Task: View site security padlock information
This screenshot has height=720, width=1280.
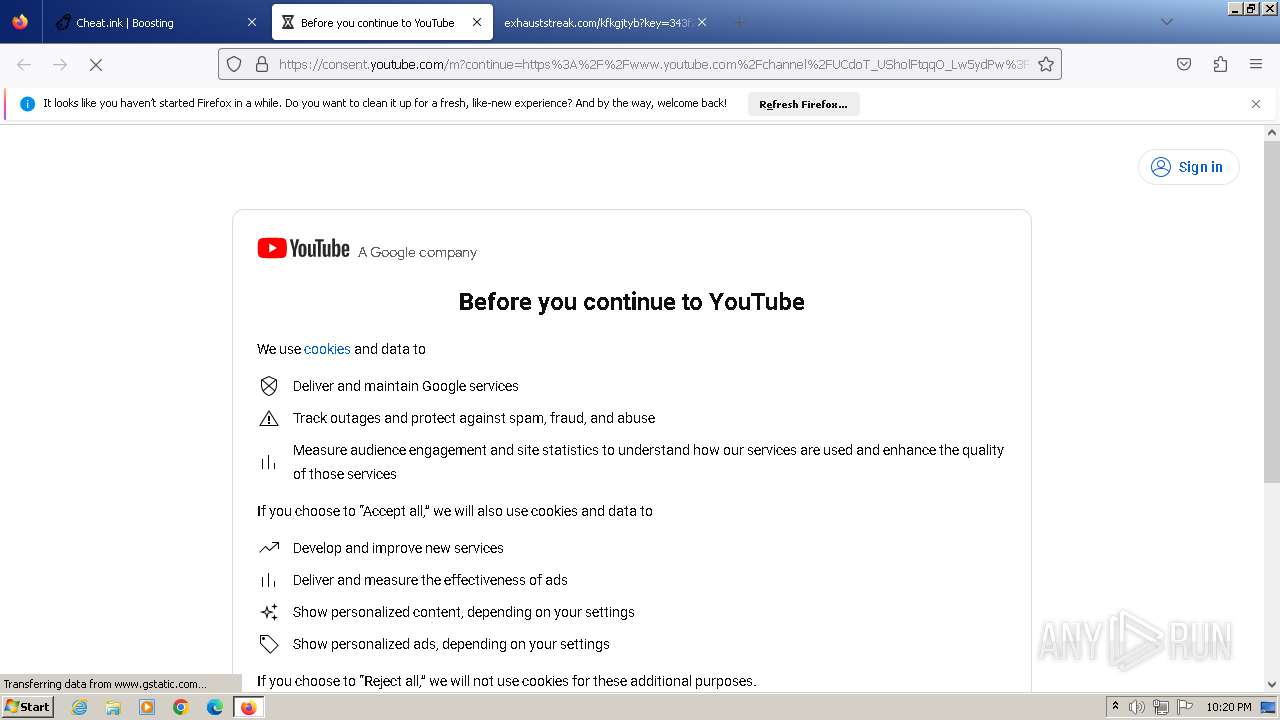Action: (262, 64)
